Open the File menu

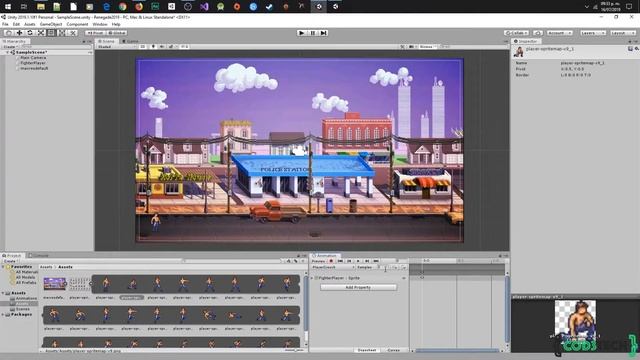pos(5,24)
